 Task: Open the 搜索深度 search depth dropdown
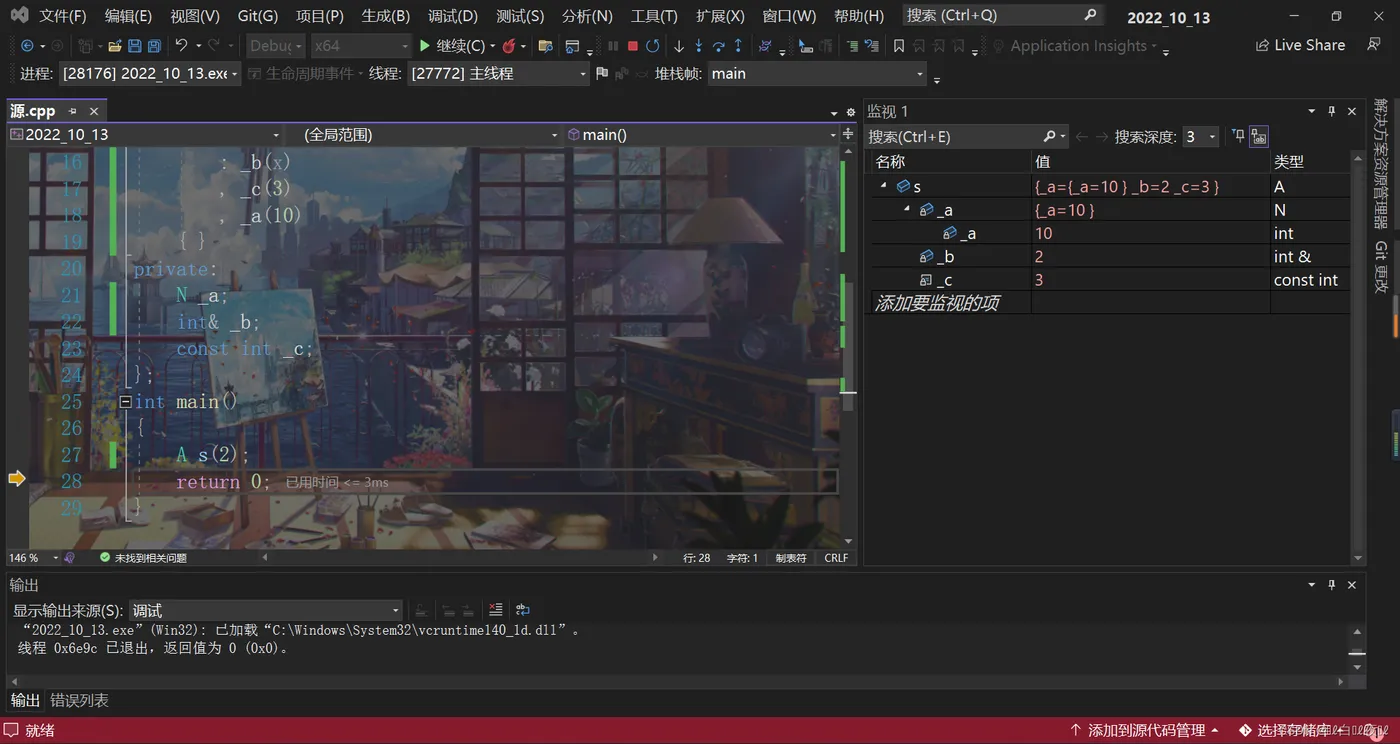click(1200, 137)
